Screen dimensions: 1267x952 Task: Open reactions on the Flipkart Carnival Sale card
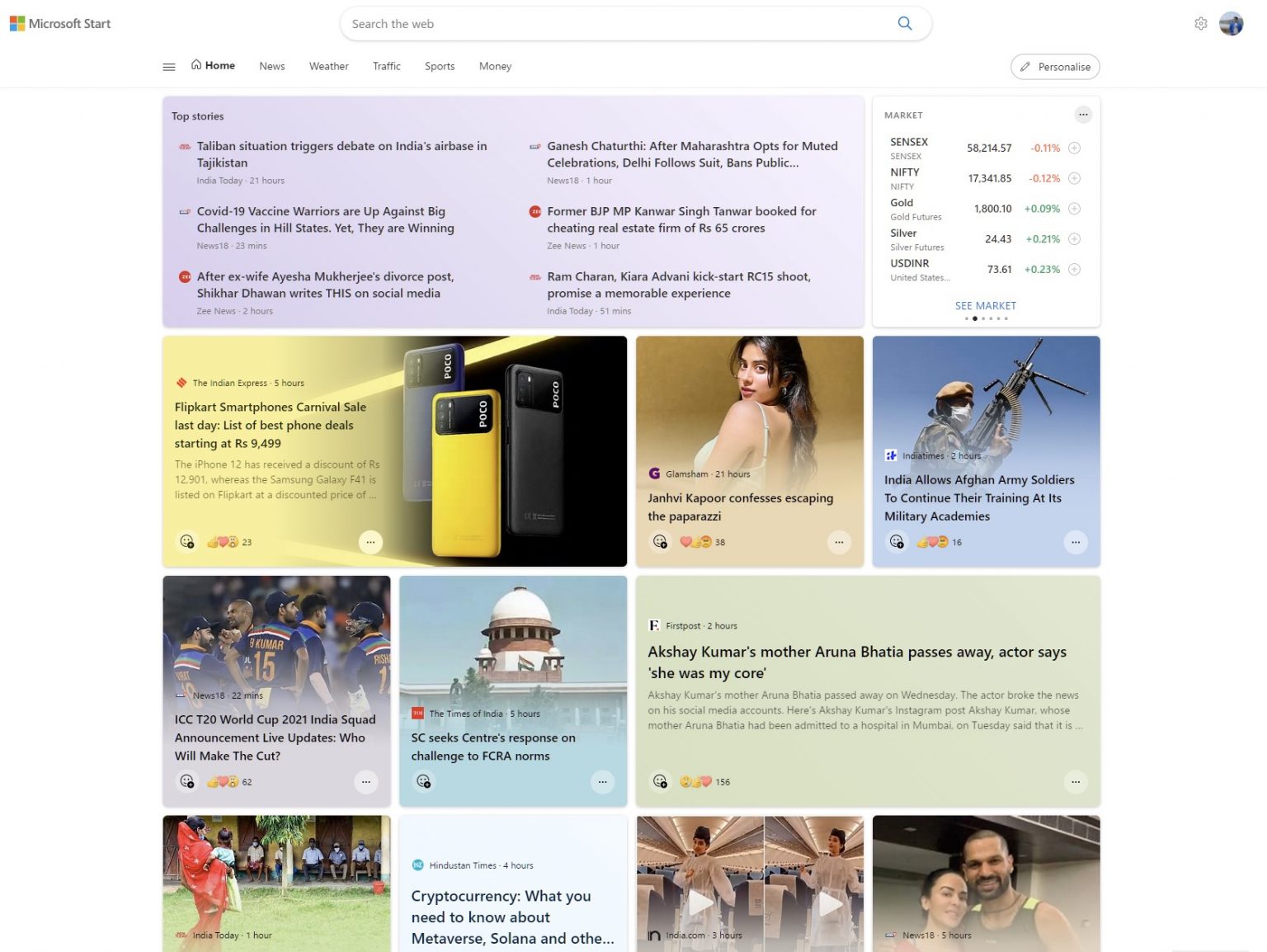pyautogui.click(x=187, y=542)
